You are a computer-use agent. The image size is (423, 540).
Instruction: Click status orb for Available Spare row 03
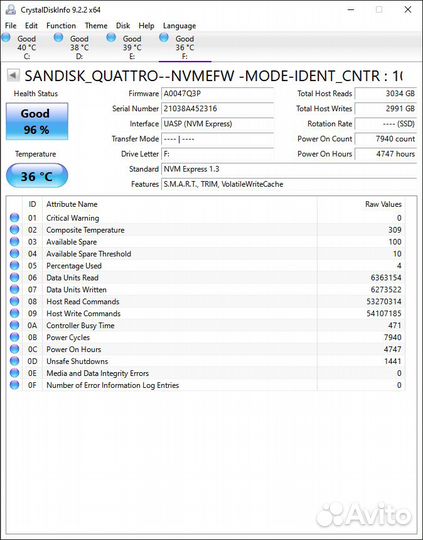pyautogui.click(x=14, y=242)
